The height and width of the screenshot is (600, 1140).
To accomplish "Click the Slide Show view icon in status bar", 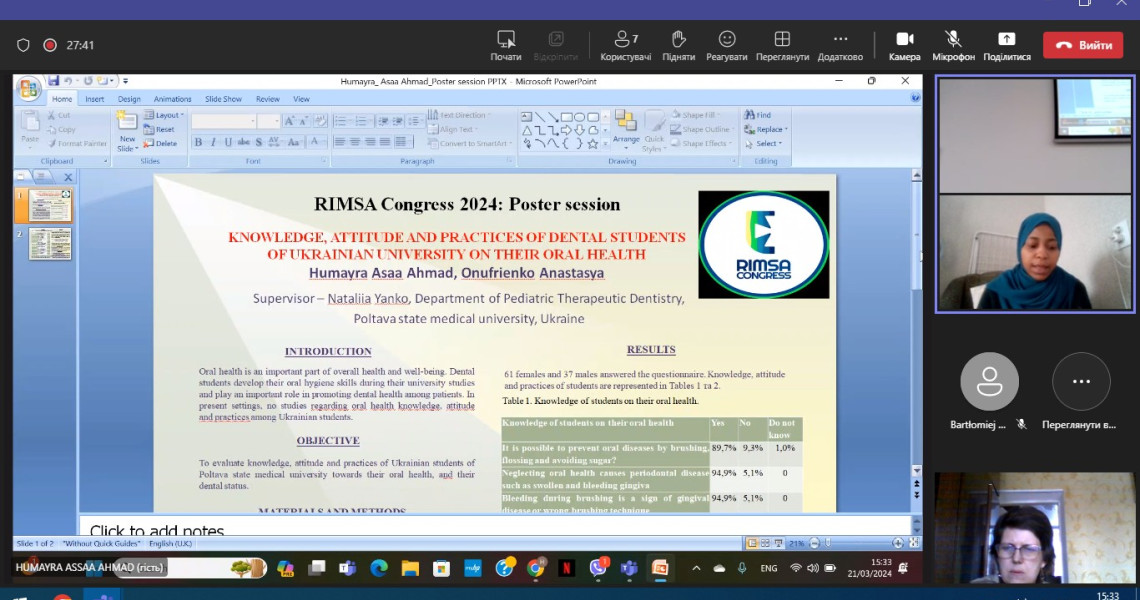I will pyautogui.click(x=779, y=543).
